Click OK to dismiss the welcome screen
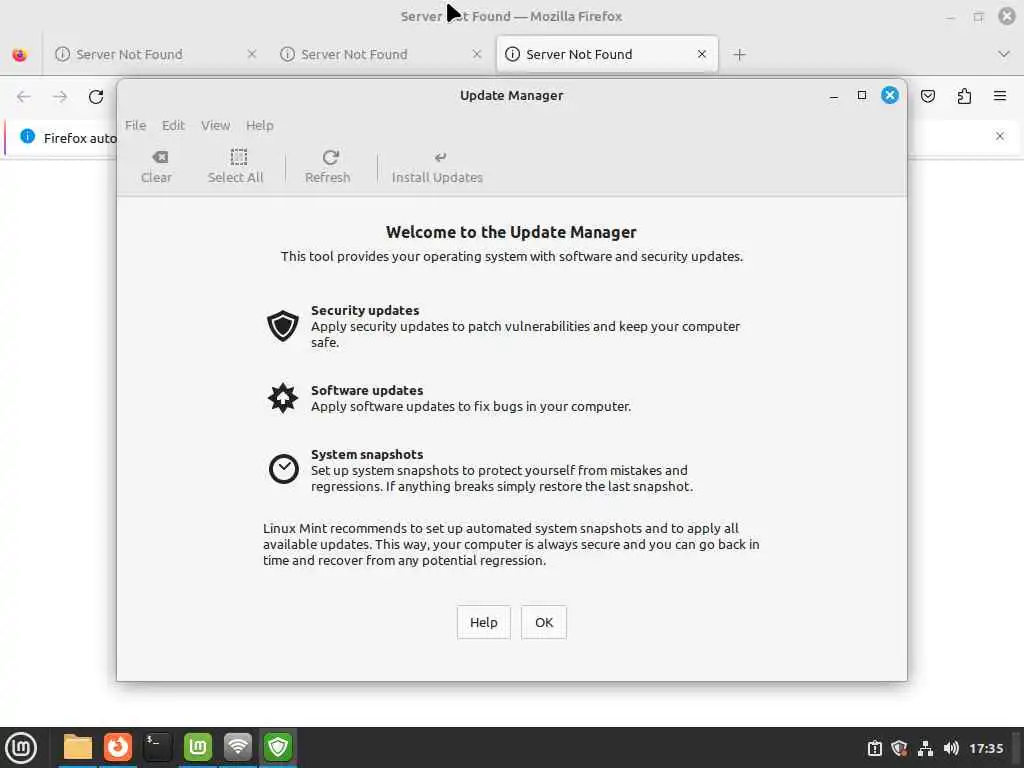Image resolution: width=1024 pixels, height=768 pixels. point(543,622)
